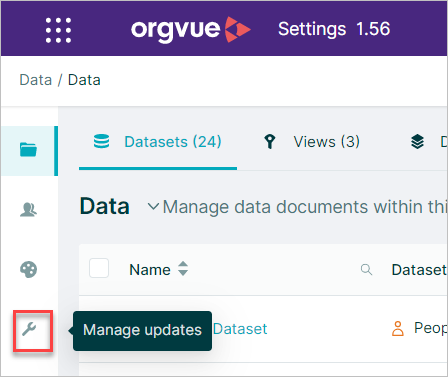Screen dimensions: 448x377
Task: Click the Settings 1.56 title text
Action: (334, 29)
